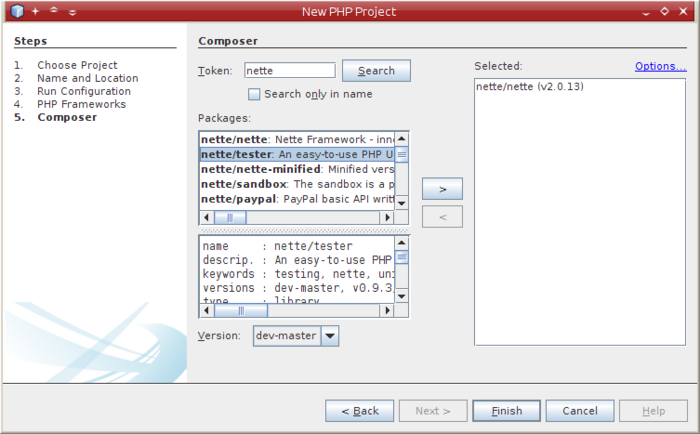700x434 pixels.
Task: Click Packages list scroll up arrow
Action: (x=401, y=139)
